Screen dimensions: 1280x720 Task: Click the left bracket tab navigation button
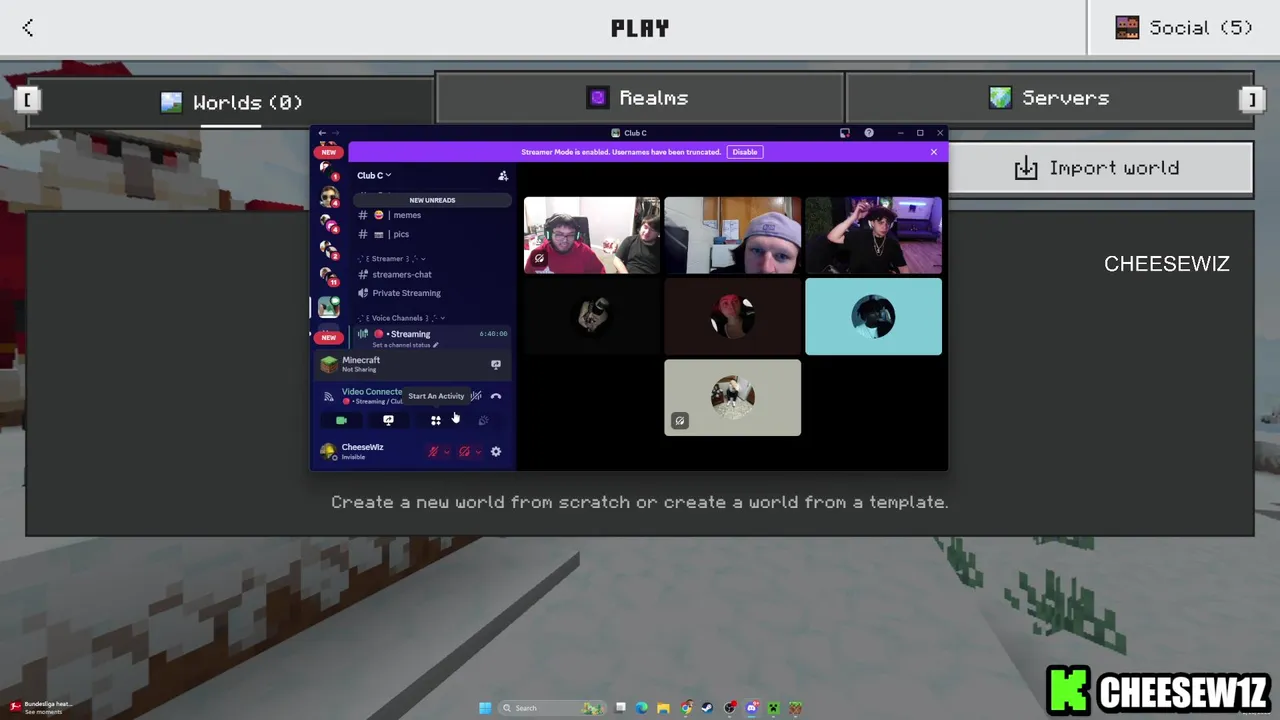coord(27,99)
